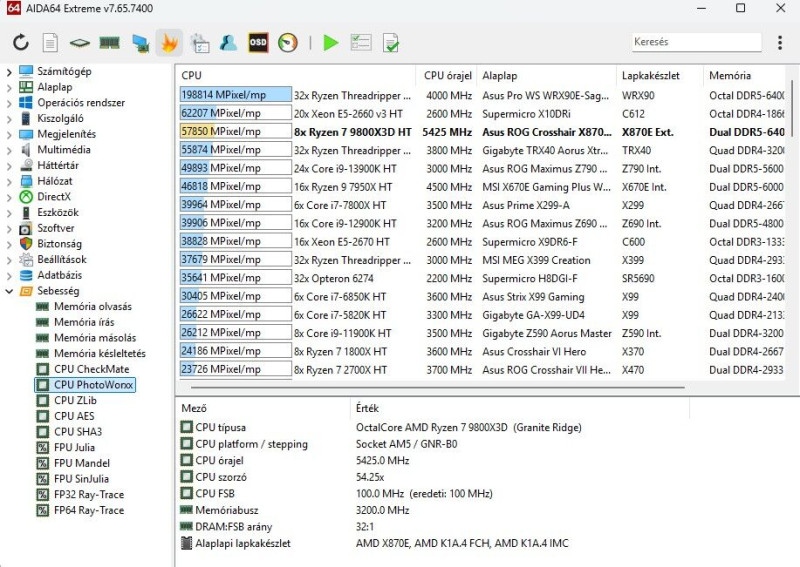Select the Memóriabusz detail row
Viewport: 800px width, 567px height.
pos(433,510)
